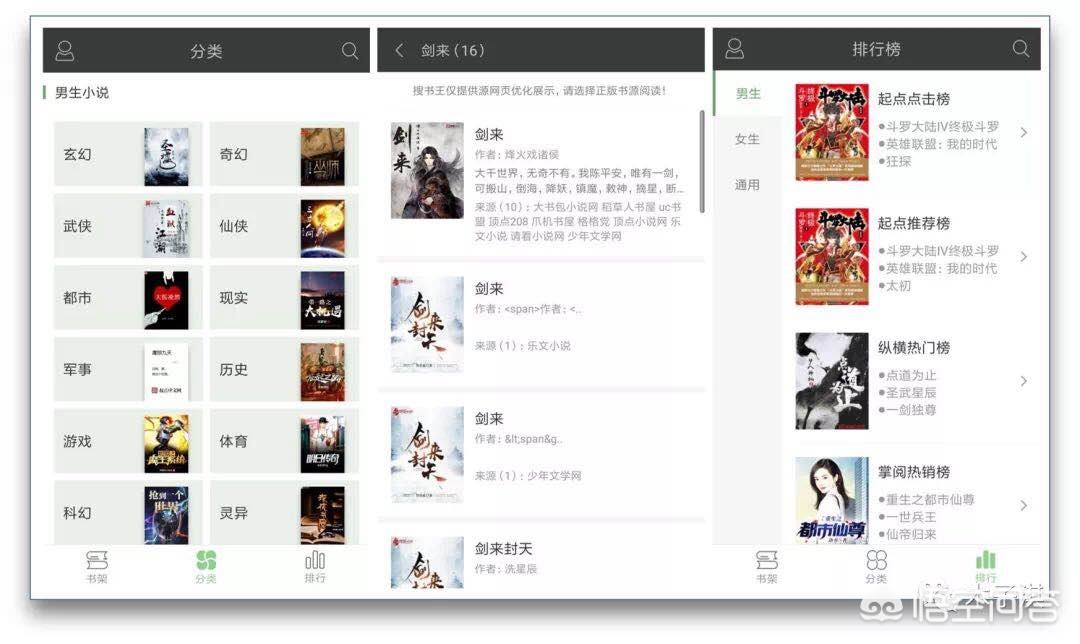Viewport: 1080px width, 644px height.
Task: Click 掌阅热销榜 title
Action: pos(914,472)
